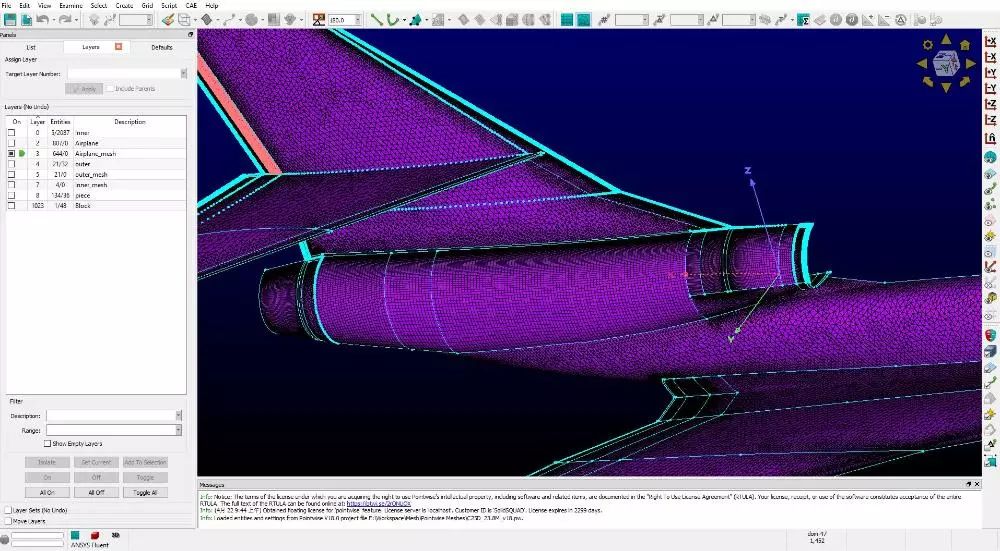The image size is (1000, 551).
Task: Click the paintbrush icon in top toolbar
Action: point(170,19)
